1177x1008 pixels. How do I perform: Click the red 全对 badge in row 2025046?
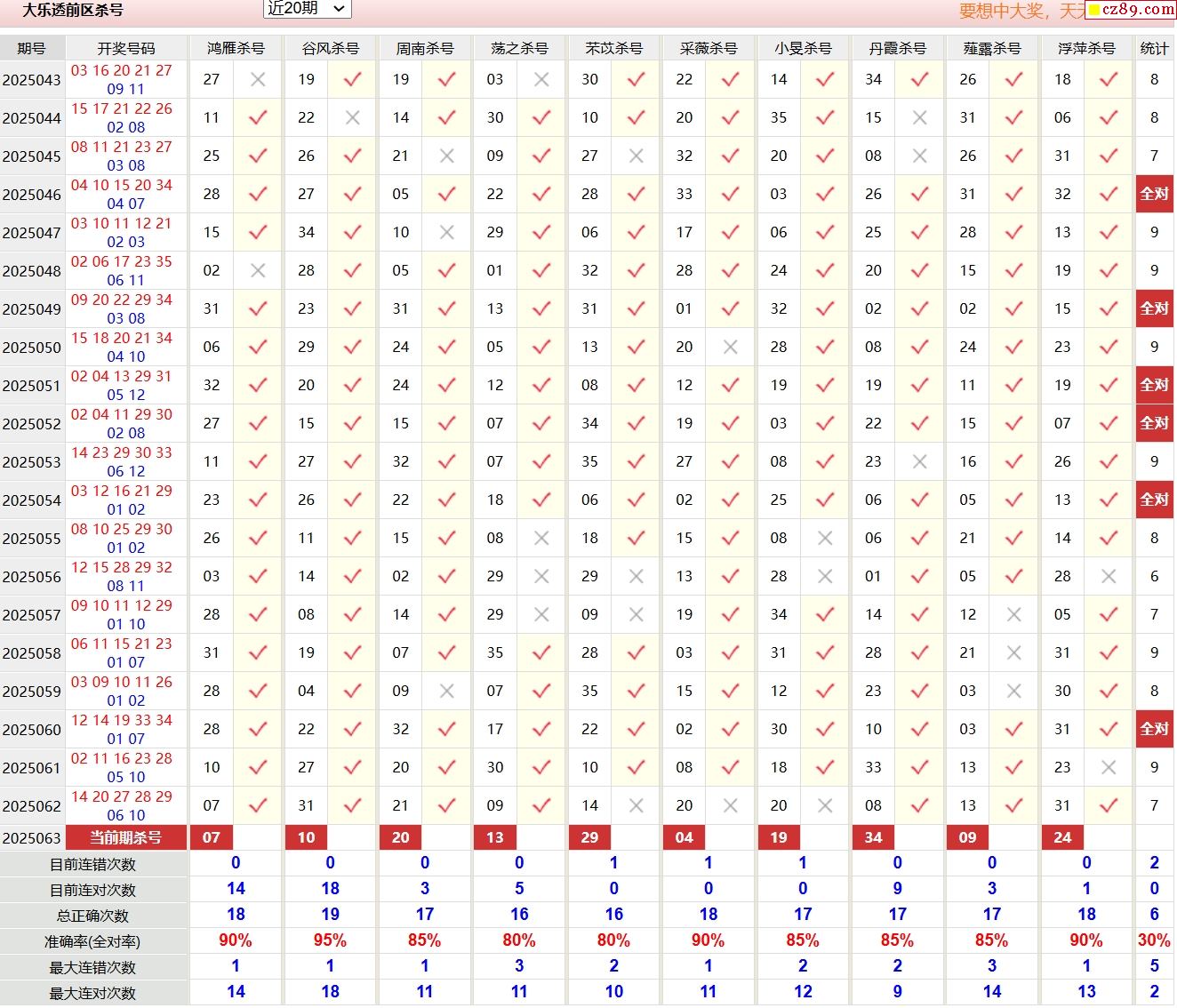[1155, 194]
